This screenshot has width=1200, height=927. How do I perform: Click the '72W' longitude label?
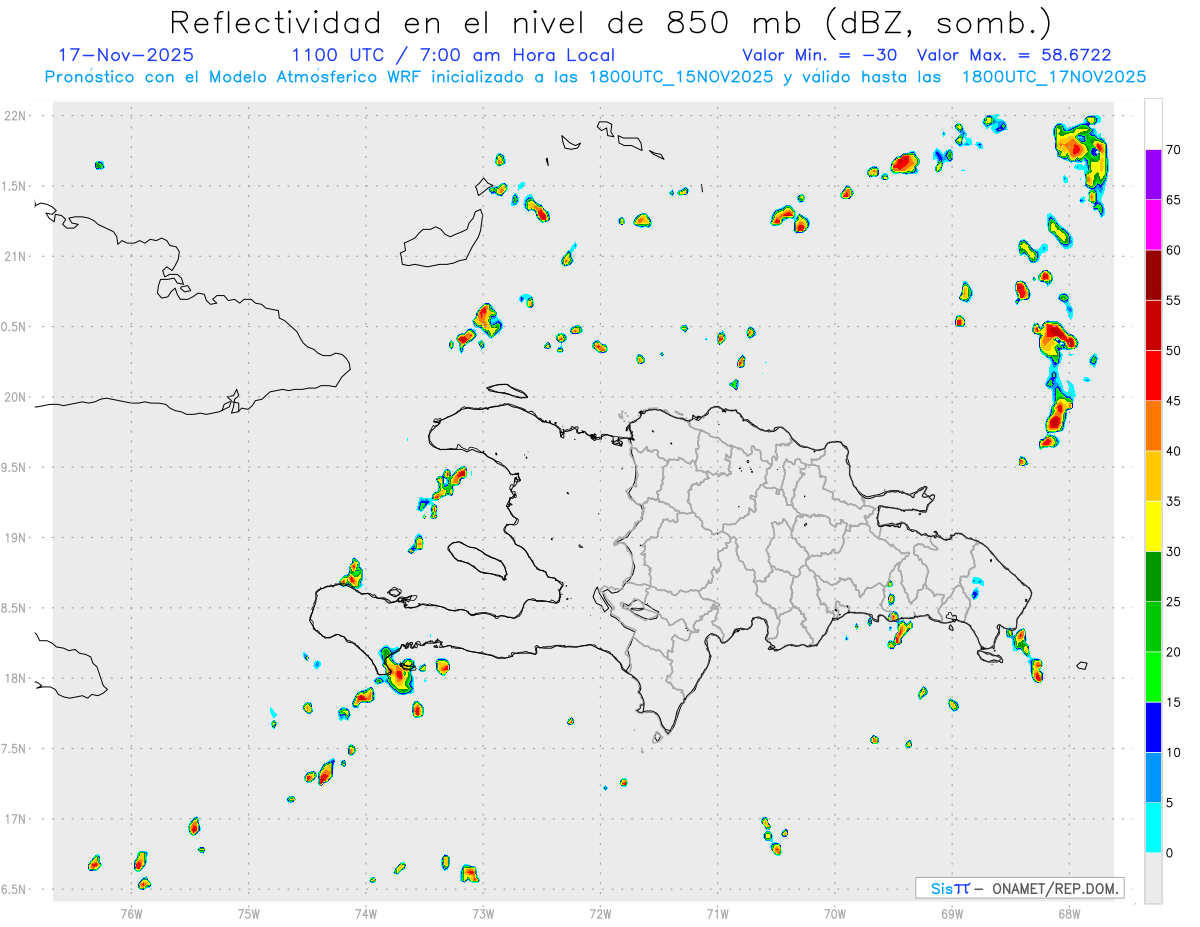(x=600, y=912)
